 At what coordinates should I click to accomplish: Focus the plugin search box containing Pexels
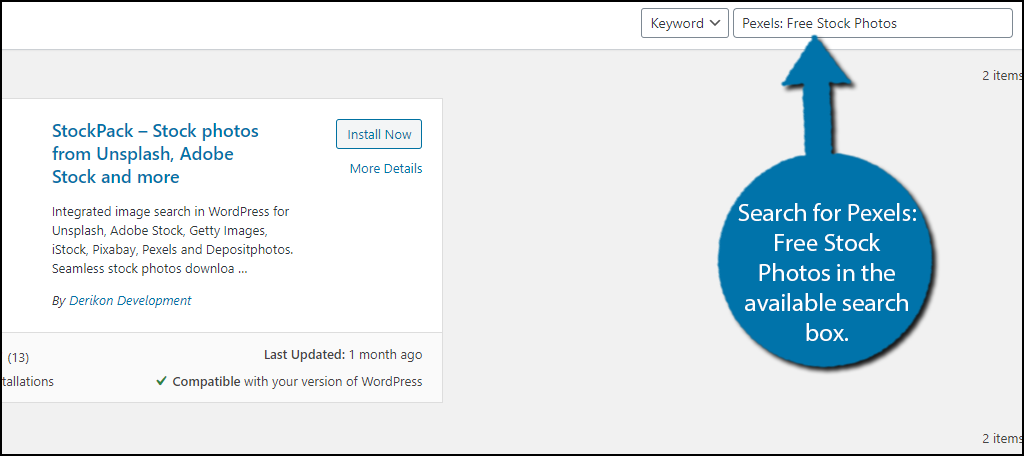pos(872,23)
